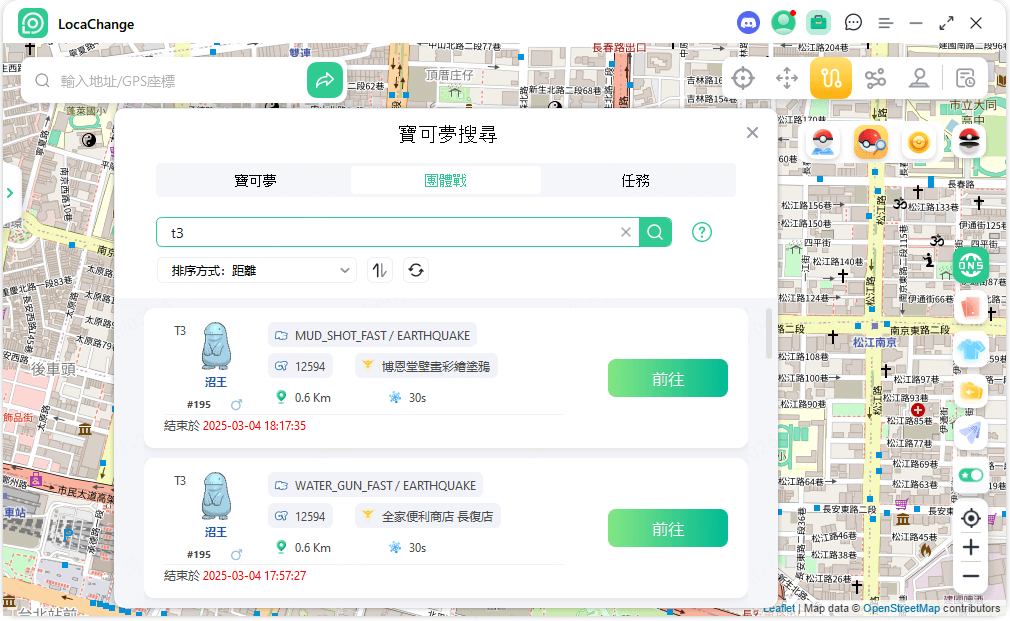The height and width of the screenshot is (621, 1010).
Task: Open the history records icon
Action: [x=965, y=79]
